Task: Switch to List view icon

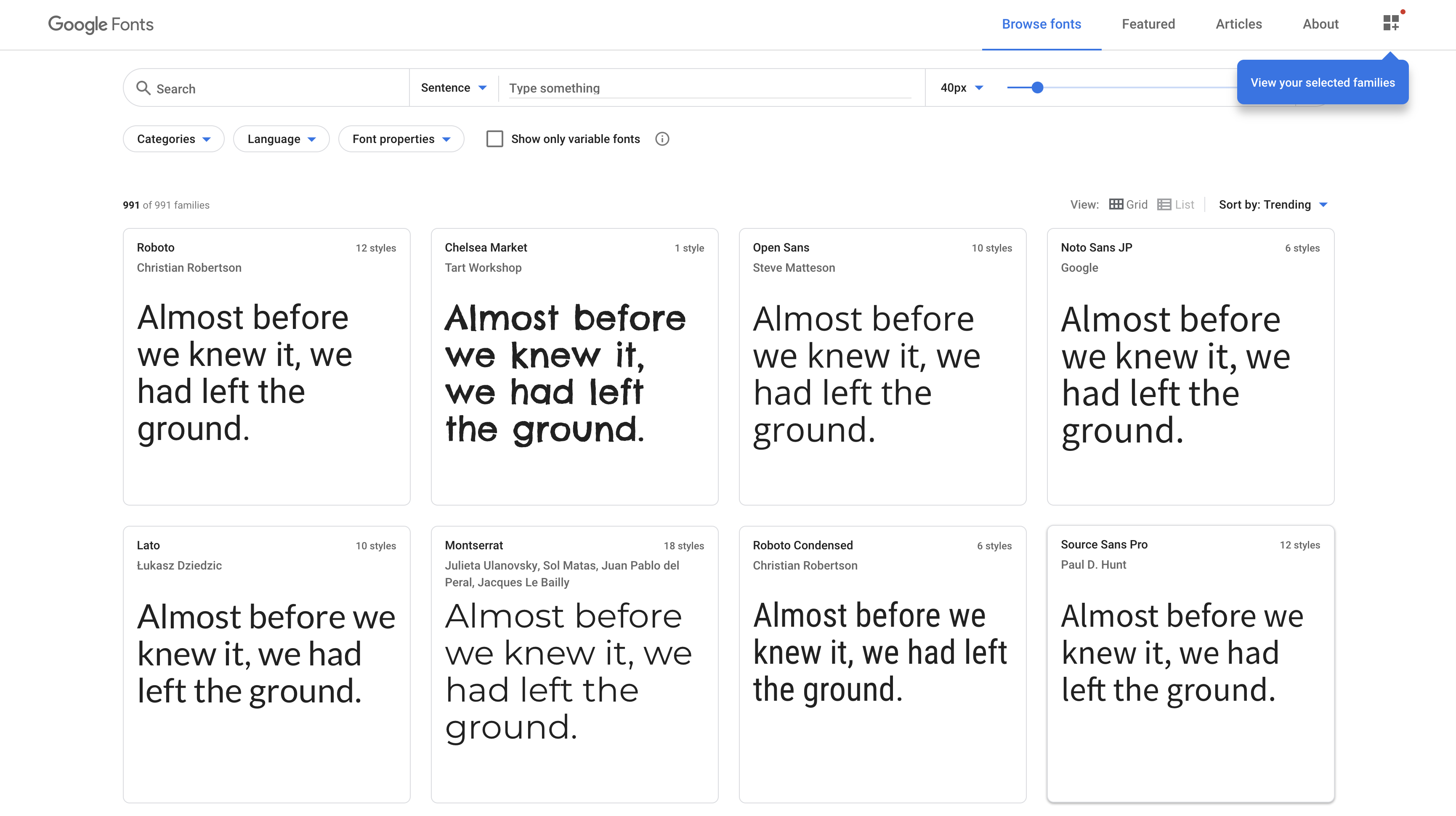Action: point(1164,204)
